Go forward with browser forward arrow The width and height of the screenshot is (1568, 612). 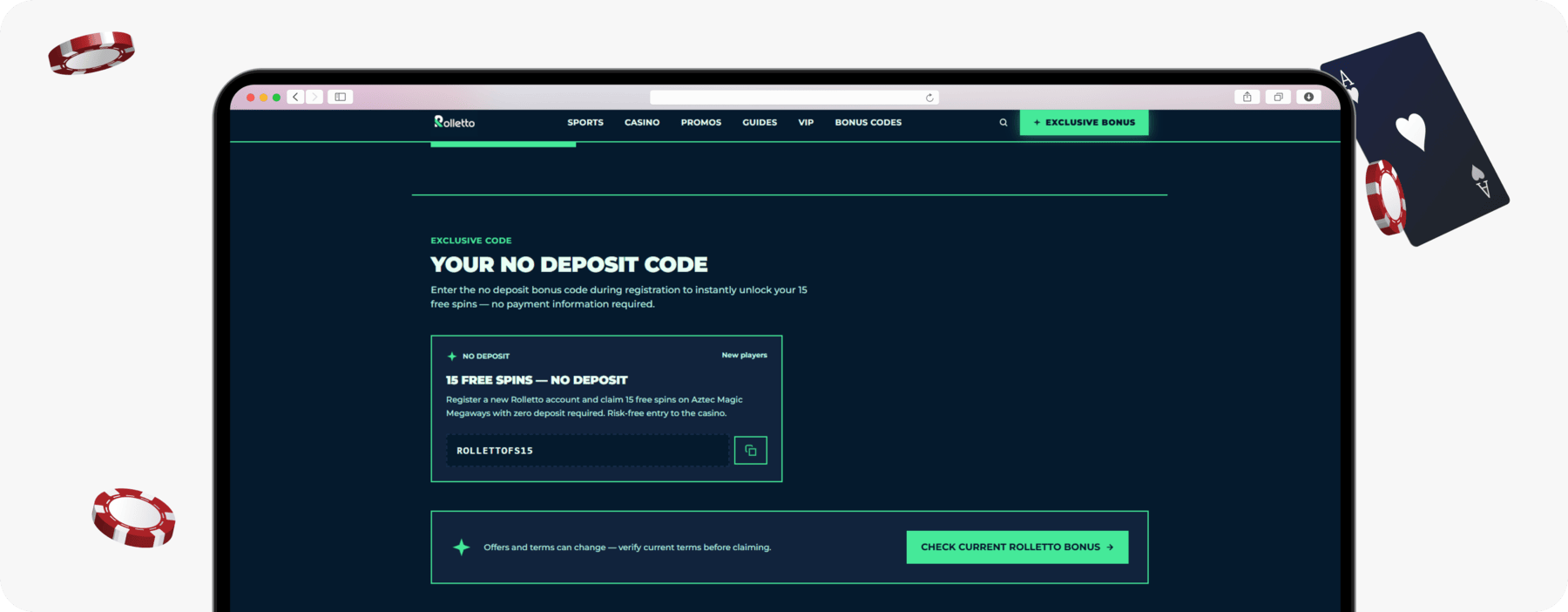(x=314, y=97)
